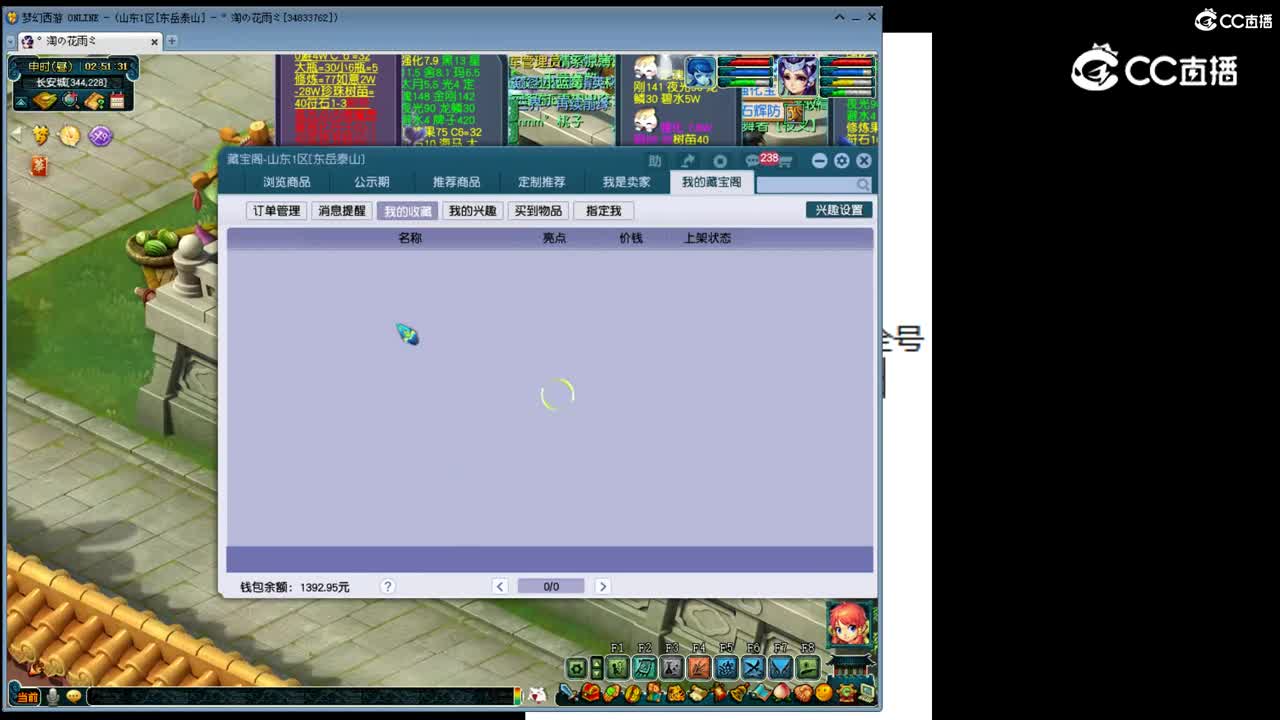Click the chat input field
Screen dimensions: 1280x720
click(x=300, y=696)
